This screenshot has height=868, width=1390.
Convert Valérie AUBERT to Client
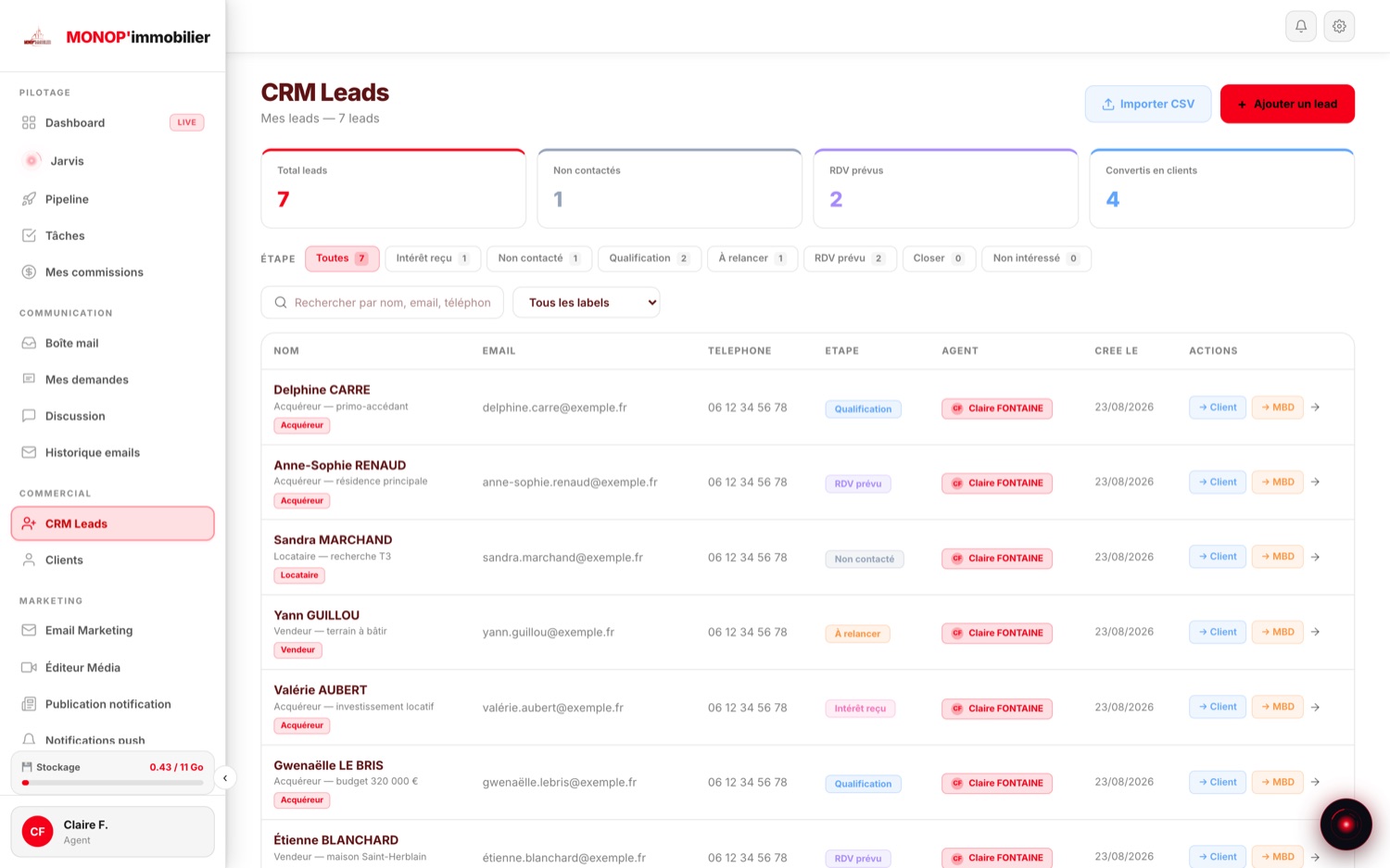click(1218, 707)
